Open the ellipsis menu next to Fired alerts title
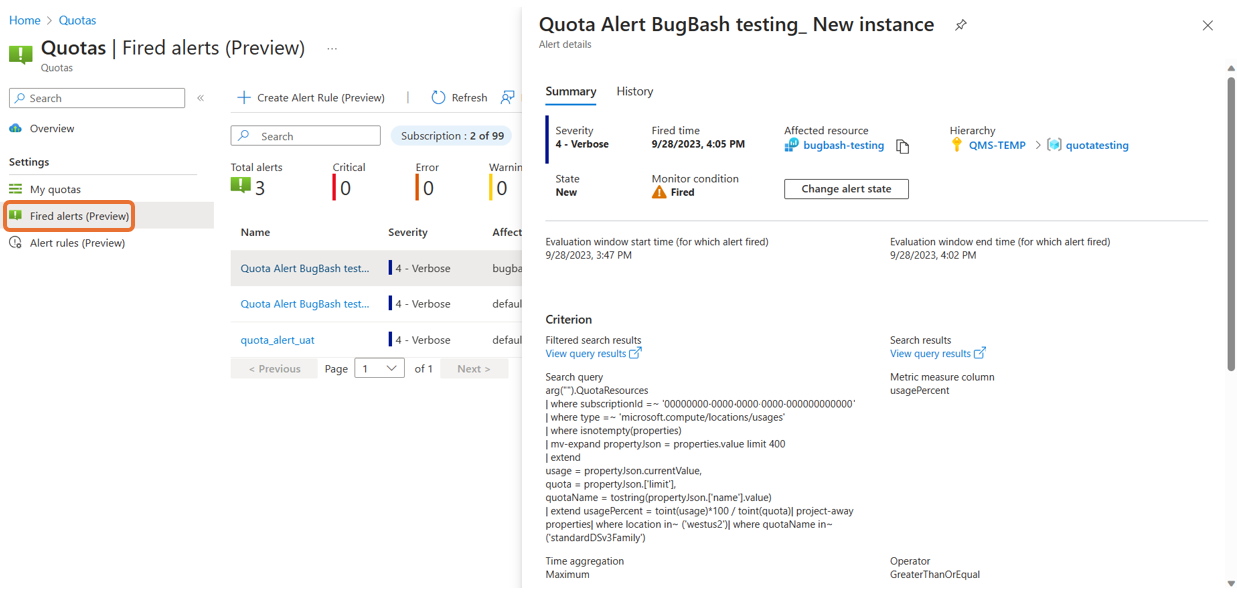Screen dimensions: 1237x611 (332, 48)
